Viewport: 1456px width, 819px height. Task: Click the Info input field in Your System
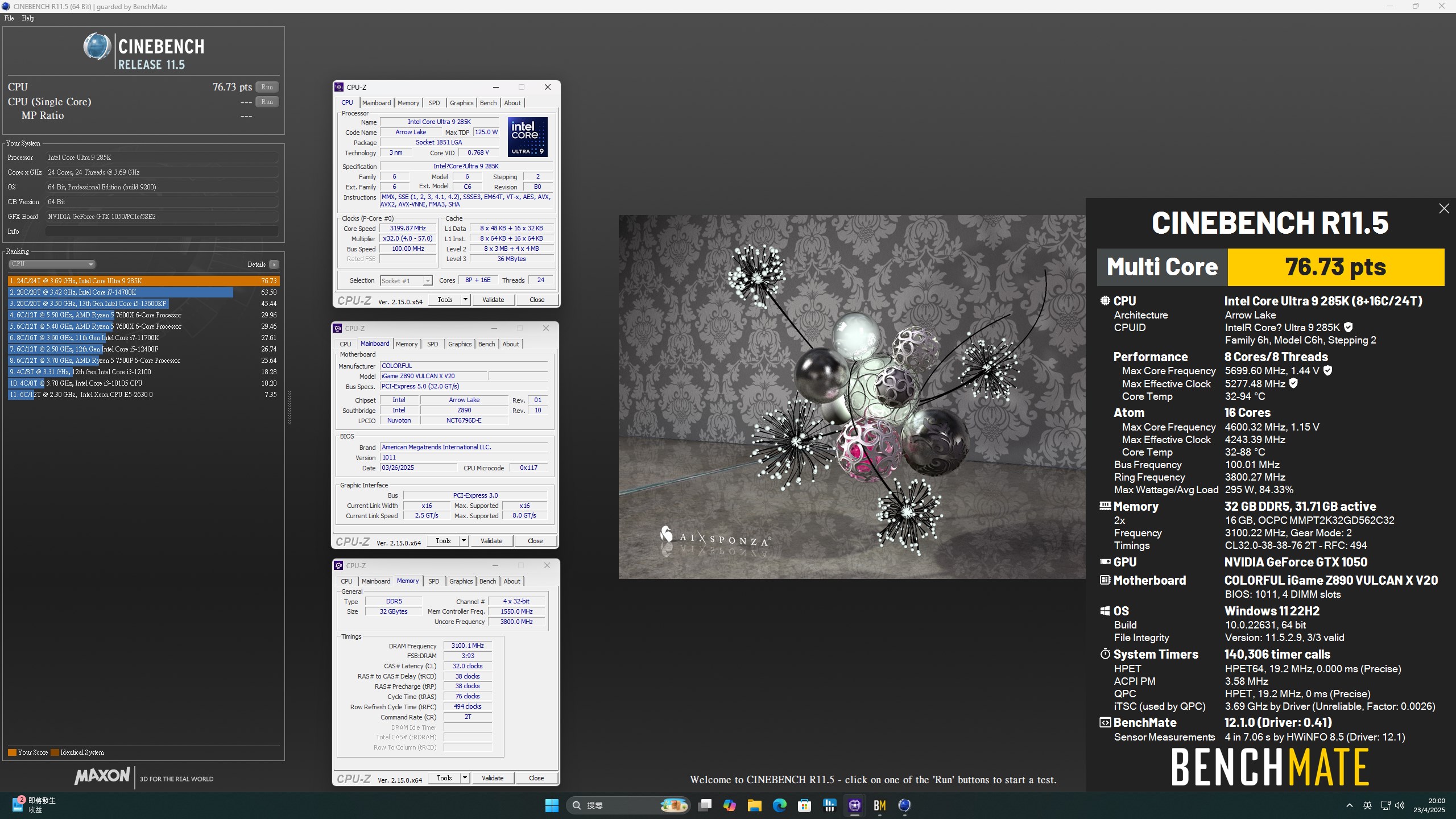(162, 231)
